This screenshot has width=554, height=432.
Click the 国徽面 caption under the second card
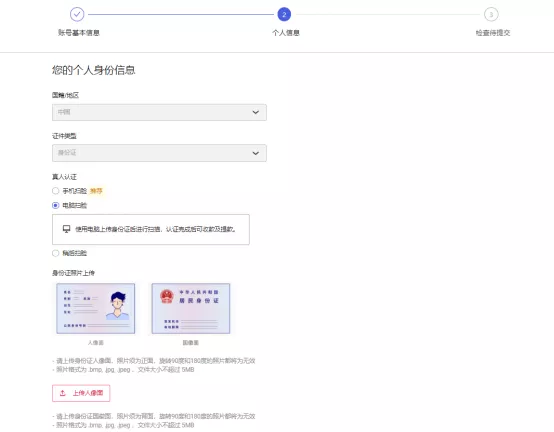(x=191, y=343)
